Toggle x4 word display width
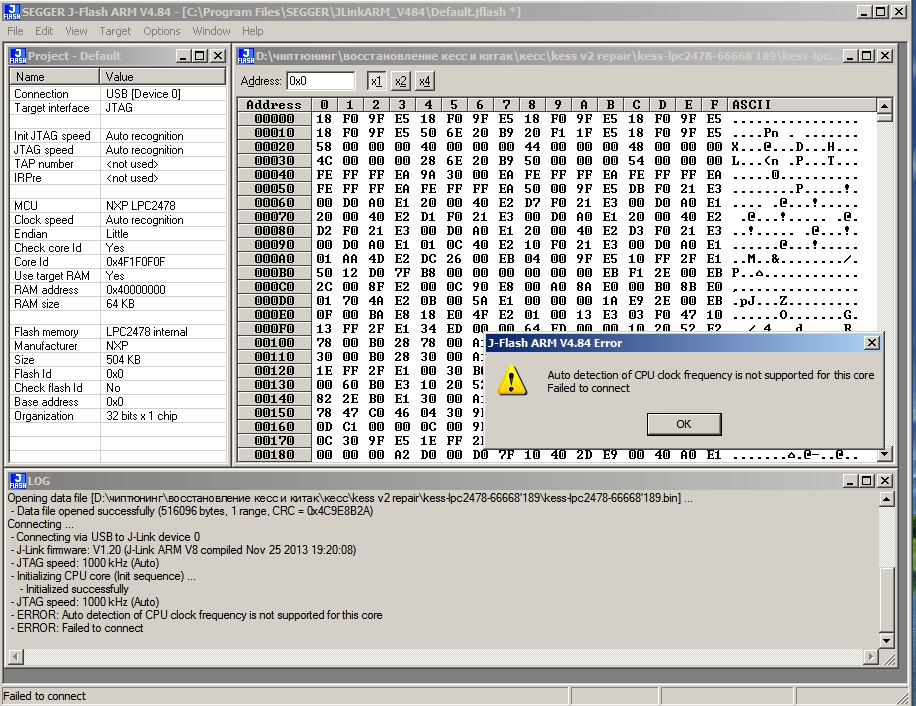Viewport: 916px width, 706px height. [x=425, y=81]
